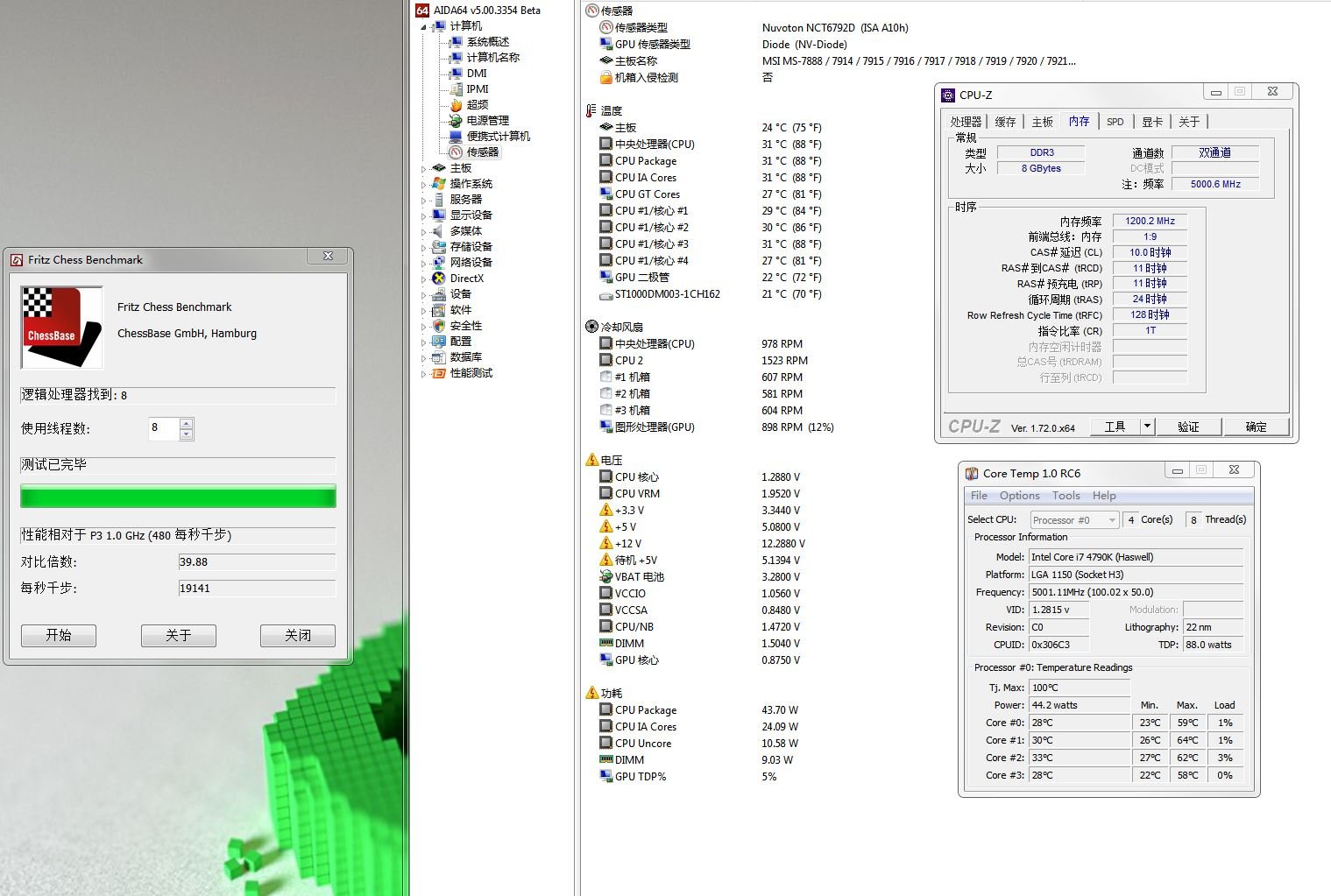Expand the 操作系统 tree node
Image resolution: width=1331 pixels, height=896 pixels.
423,185
